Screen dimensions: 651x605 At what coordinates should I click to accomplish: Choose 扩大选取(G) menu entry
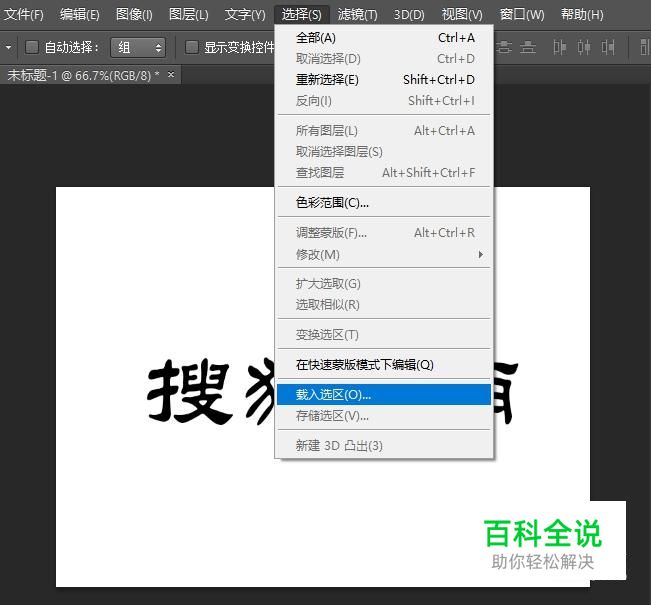point(384,284)
